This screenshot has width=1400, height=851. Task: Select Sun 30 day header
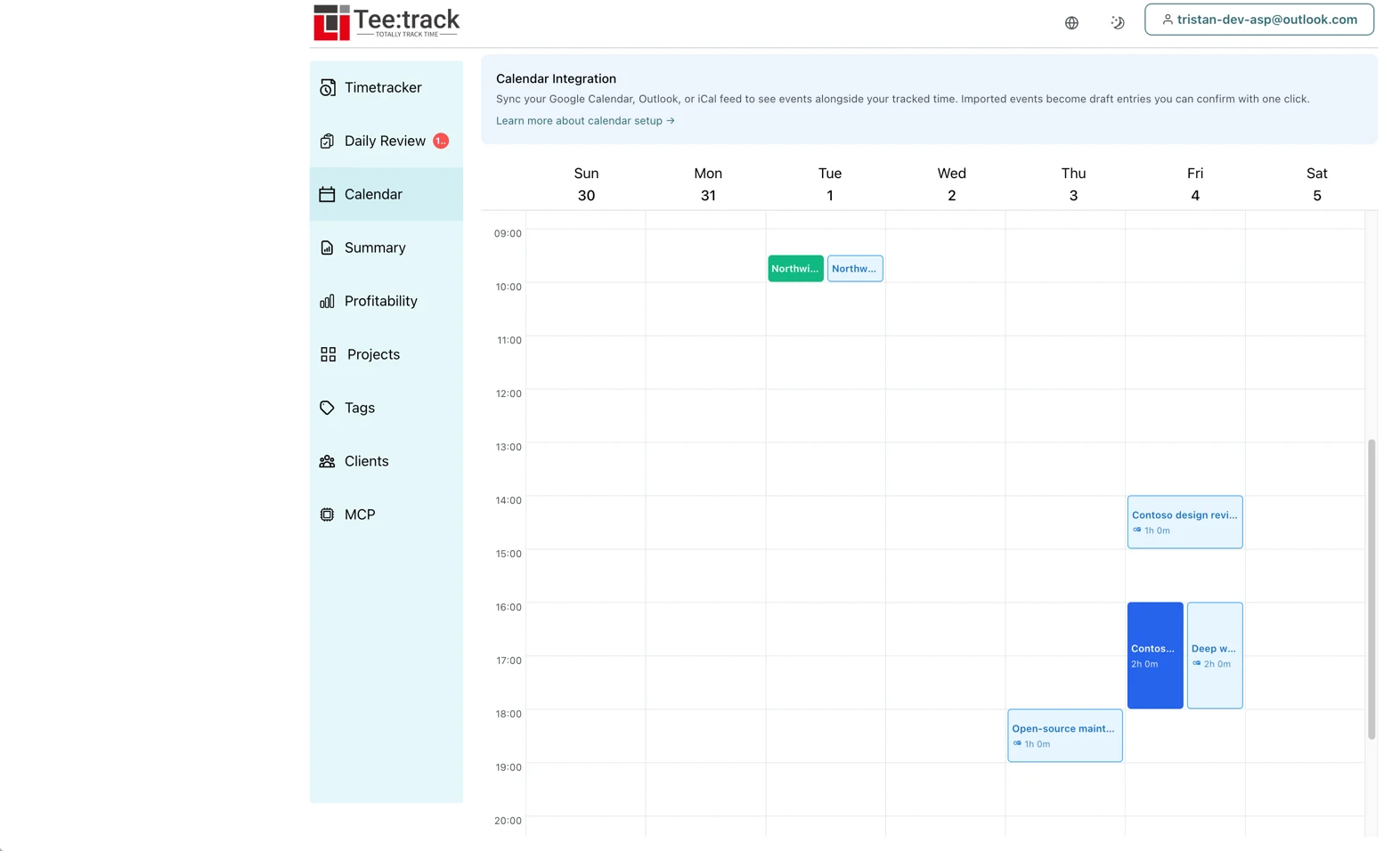tap(586, 184)
